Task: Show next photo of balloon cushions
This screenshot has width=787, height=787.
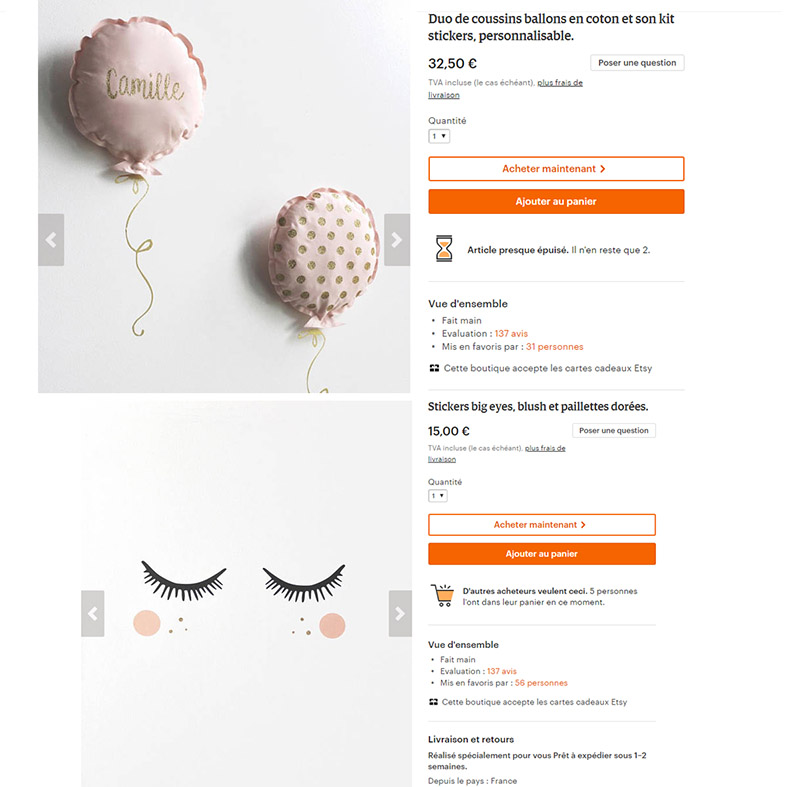Action: click(x=397, y=240)
